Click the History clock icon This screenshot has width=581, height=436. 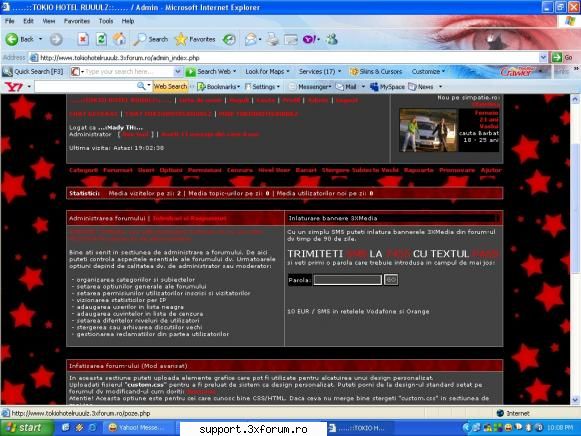point(229,39)
